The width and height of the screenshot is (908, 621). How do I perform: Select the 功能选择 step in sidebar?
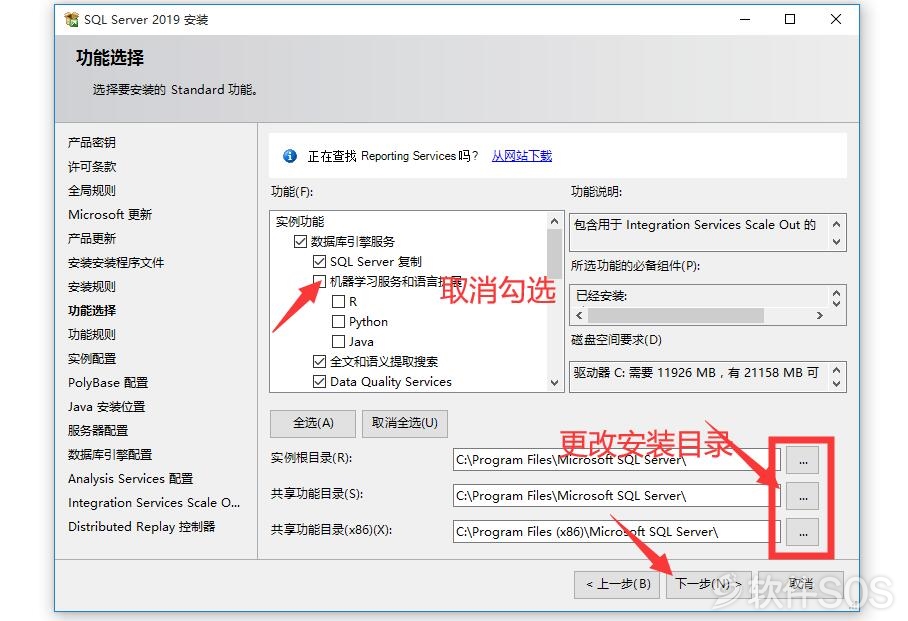(91, 310)
